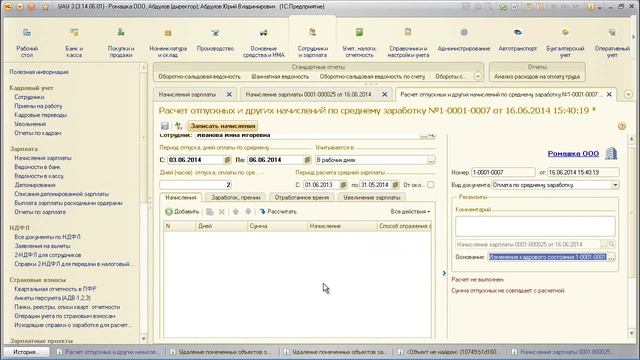640x360 pixels.
Task: Open the Производство section
Action: coord(215,39)
